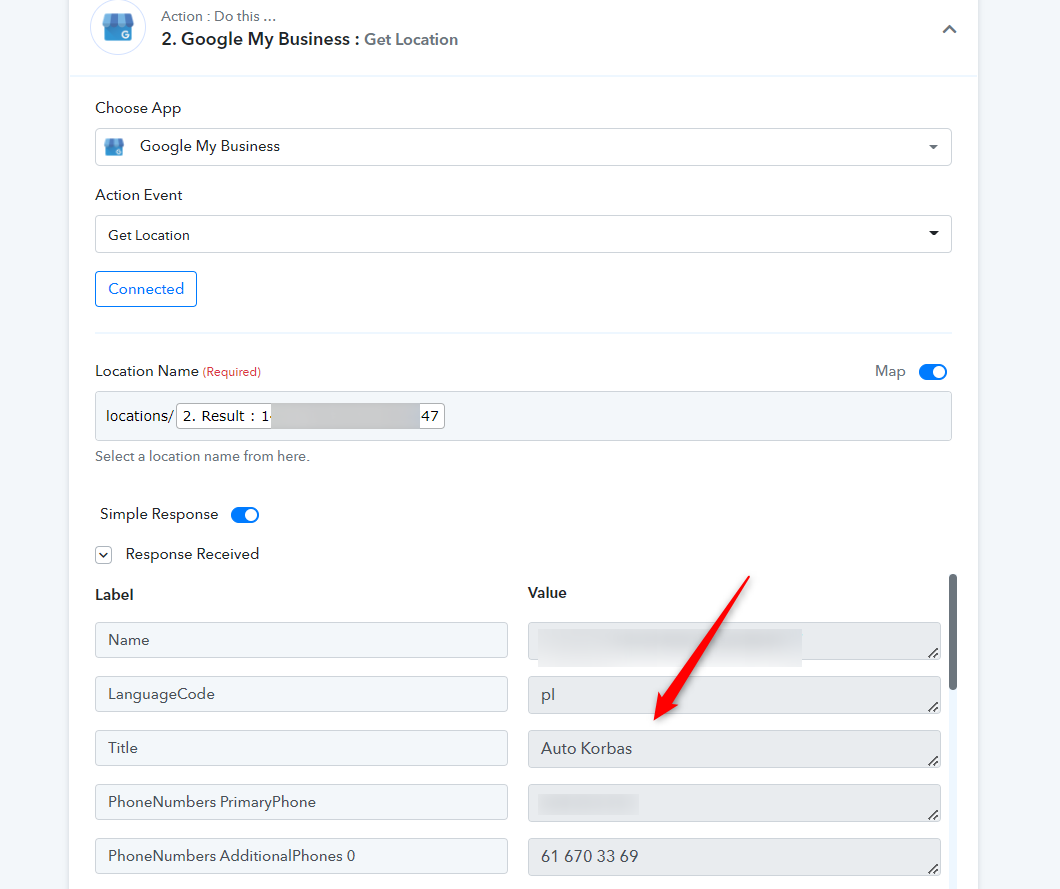Click the resize handle of Auto Korbas field

click(933, 761)
